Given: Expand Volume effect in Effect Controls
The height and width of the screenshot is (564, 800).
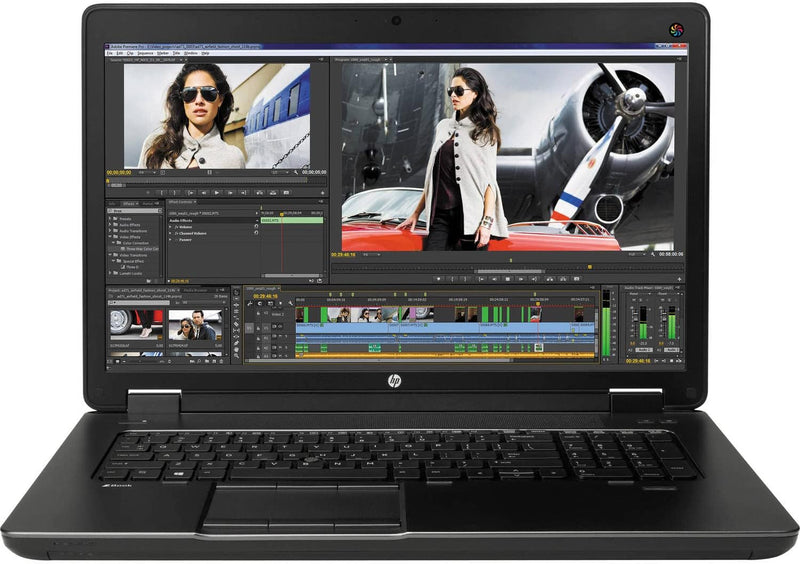Looking at the screenshot, I should [170, 227].
